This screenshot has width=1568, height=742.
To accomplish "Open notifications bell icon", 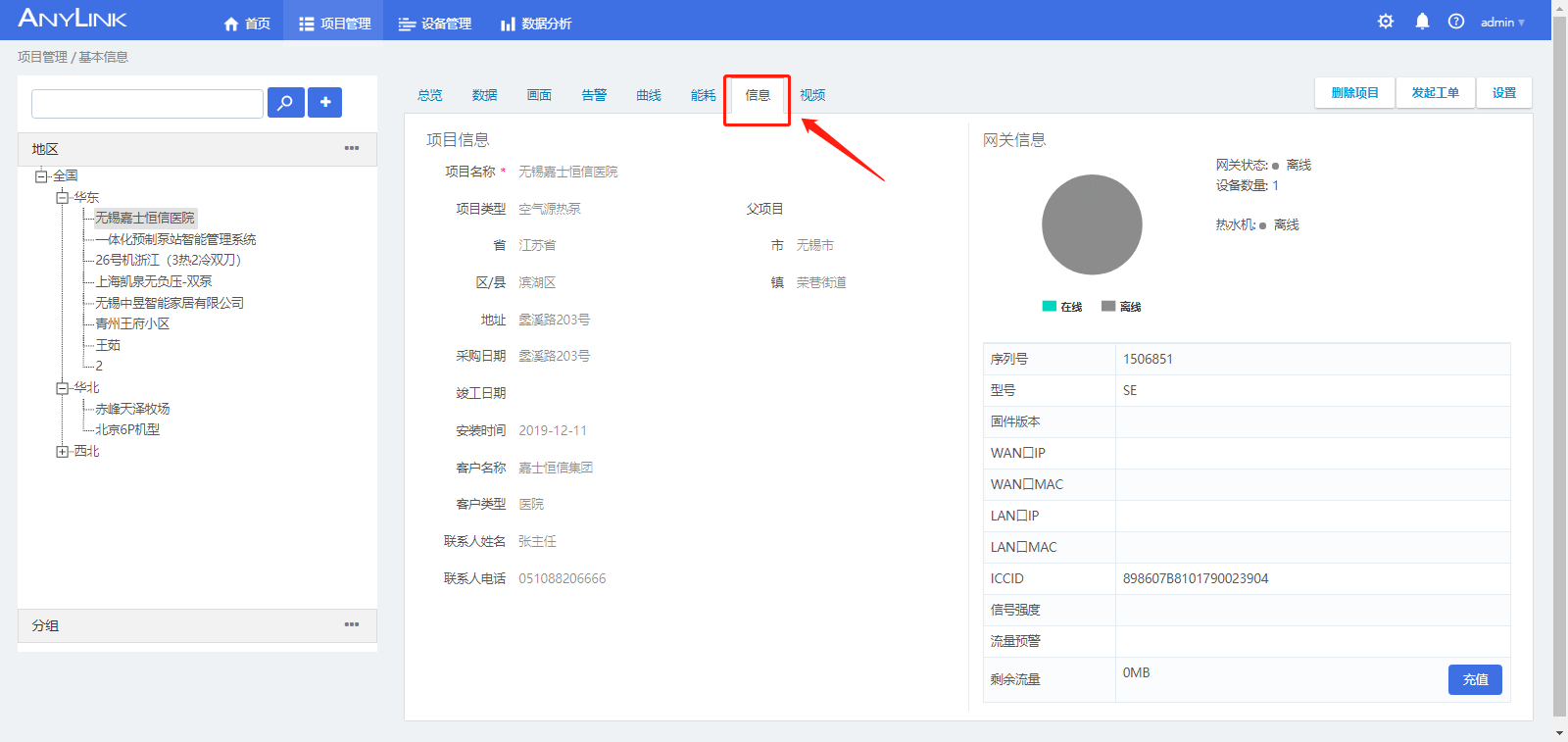I will point(1422,22).
